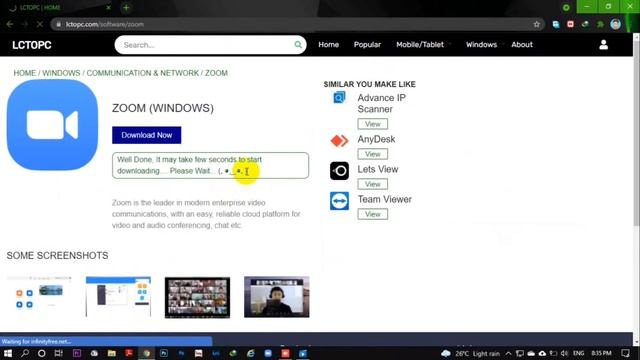This screenshot has height=360, width=640.
Task: Click the user account icon
Action: click(603, 44)
